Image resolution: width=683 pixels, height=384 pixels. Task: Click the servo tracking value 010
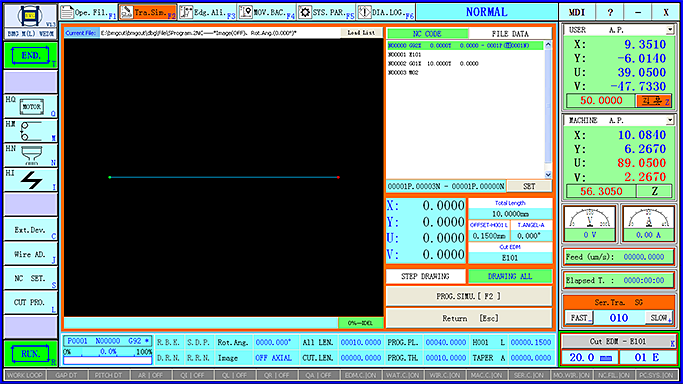(619, 318)
